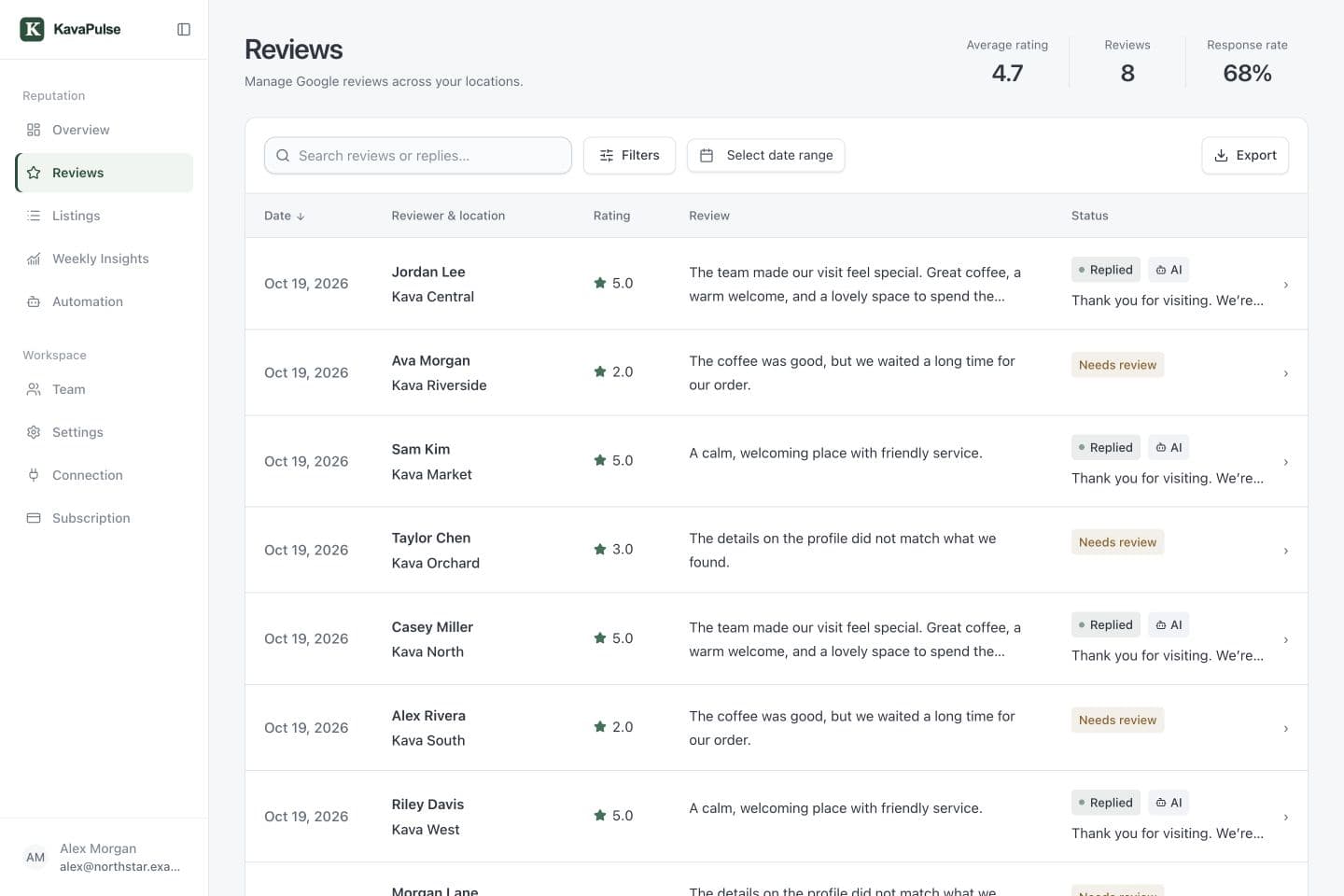Click the Settings gear icon
This screenshot has width=1344, height=896.
click(34, 432)
